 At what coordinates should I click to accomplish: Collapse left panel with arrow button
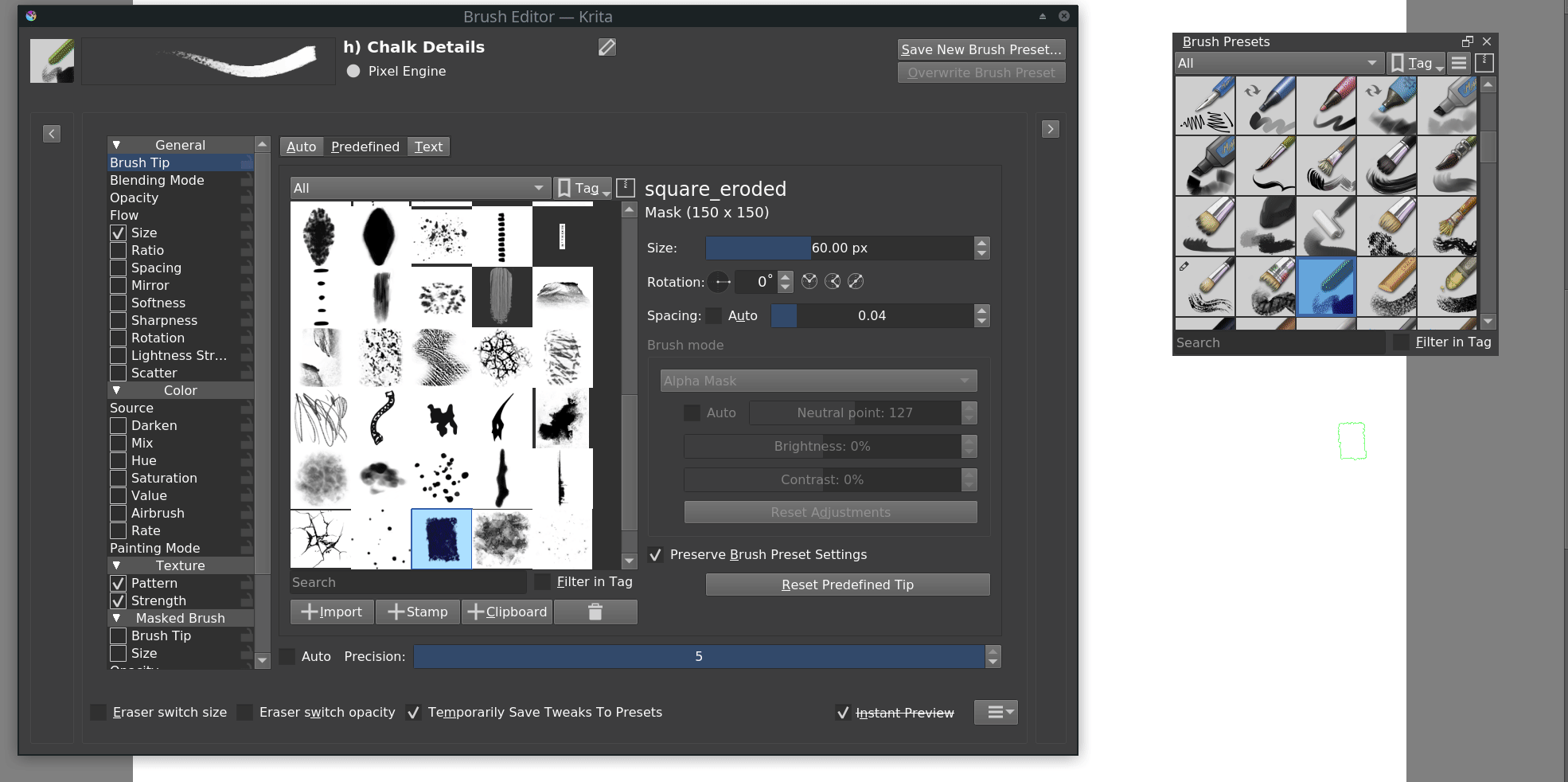point(52,134)
